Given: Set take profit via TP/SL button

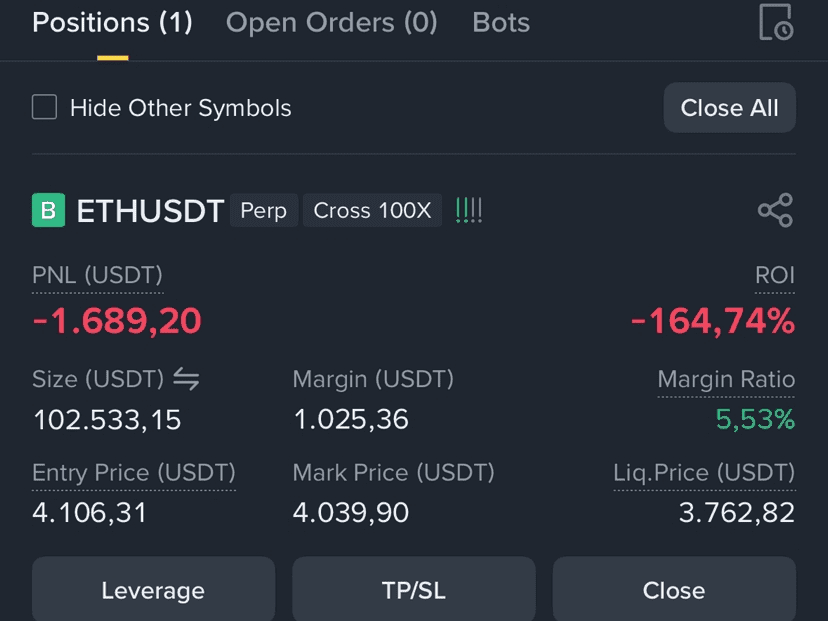Looking at the screenshot, I should 413,590.
